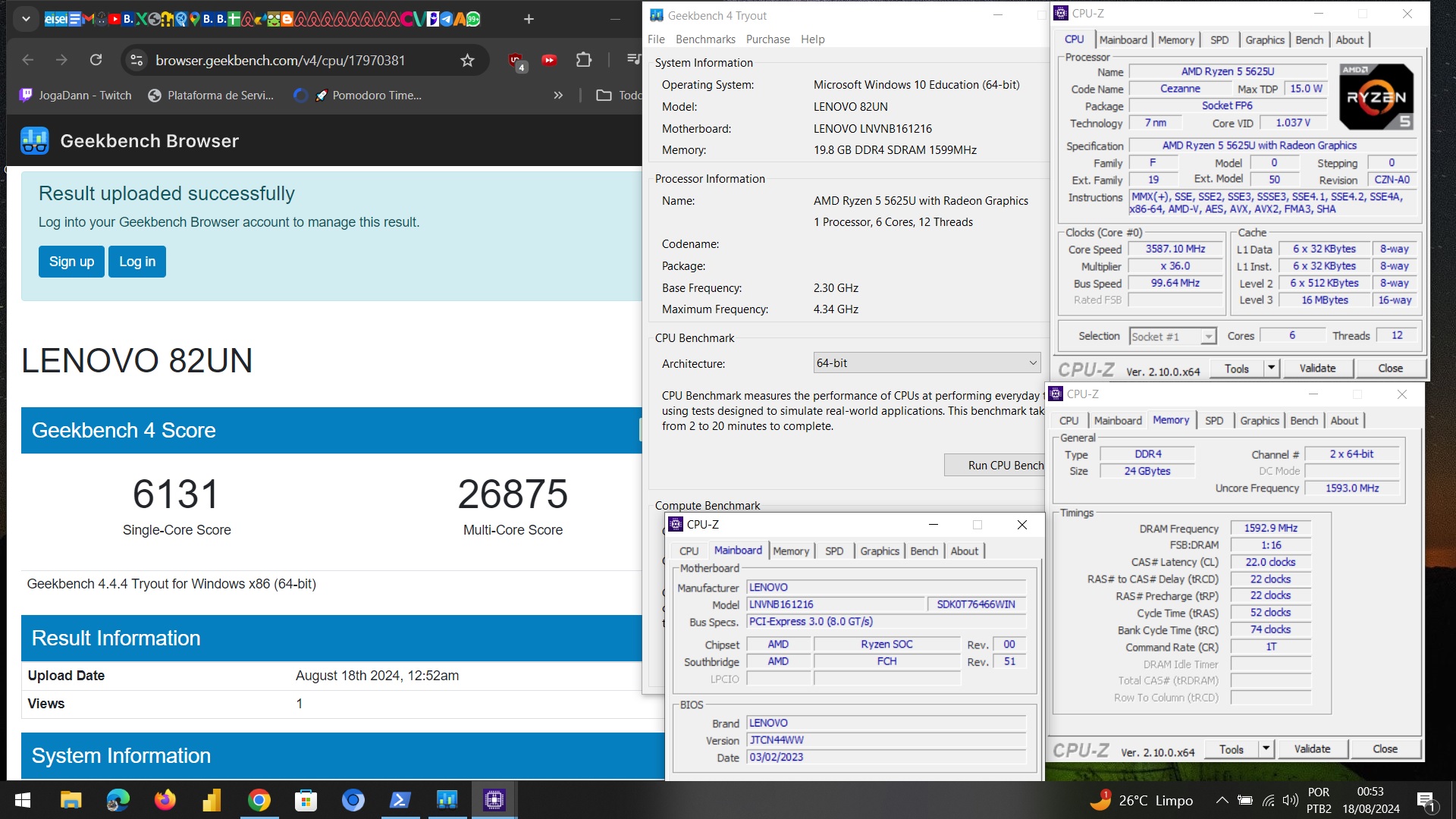Click Tools button in top CPU-Z window
This screenshot has height=819, width=1456.
click(1236, 369)
